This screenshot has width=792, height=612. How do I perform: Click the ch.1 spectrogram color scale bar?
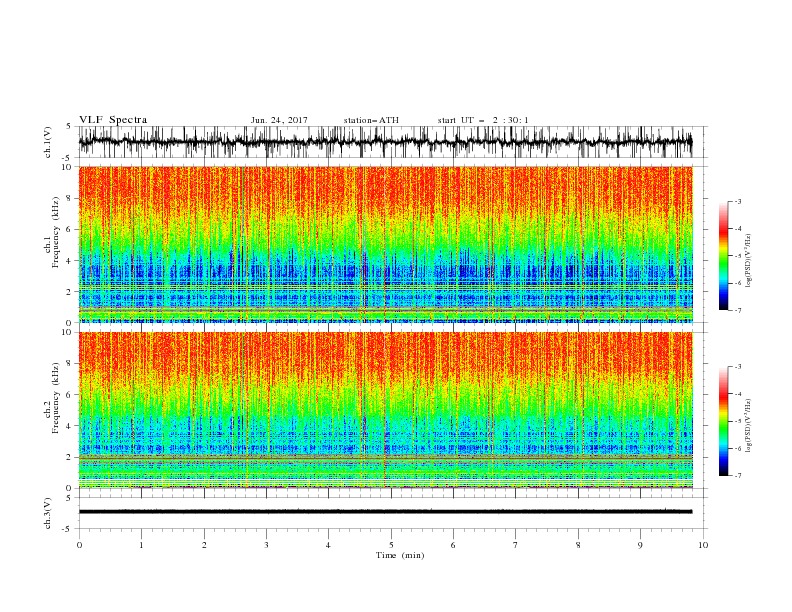coord(723,256)
